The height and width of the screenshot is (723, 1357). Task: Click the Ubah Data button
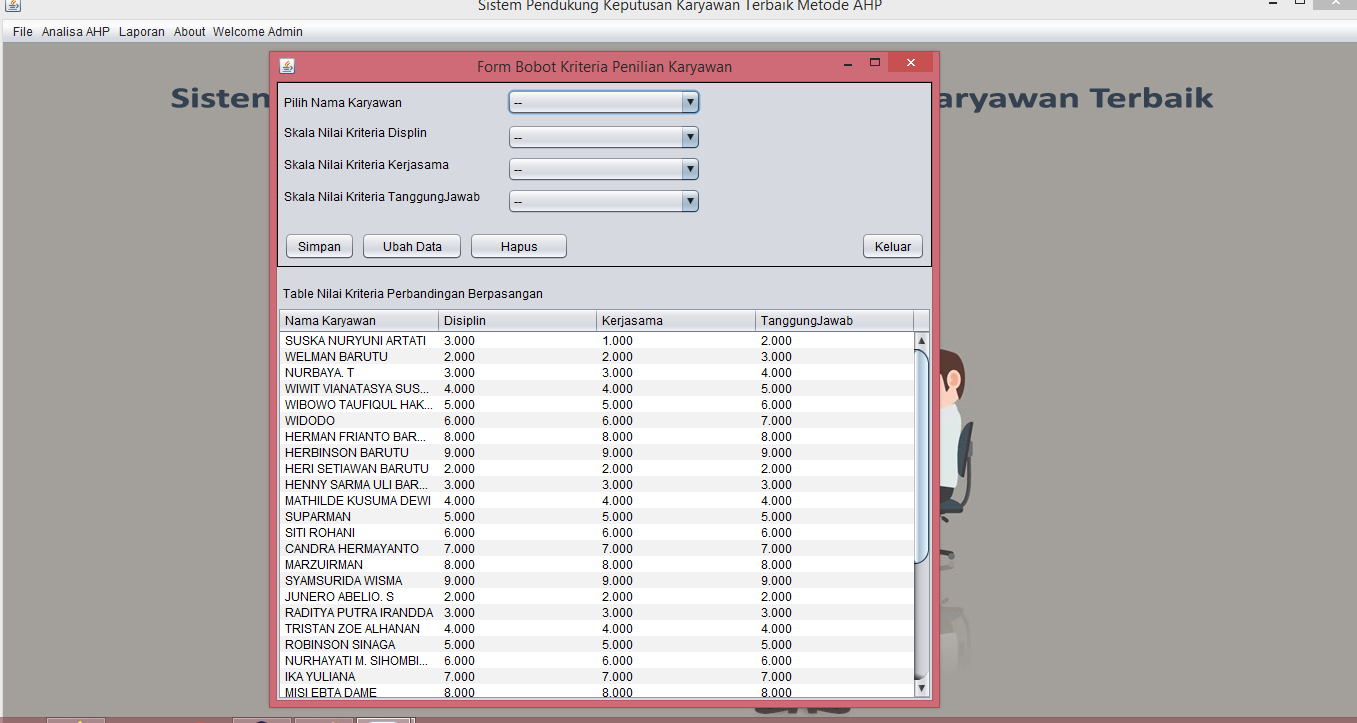pos(411,245)
